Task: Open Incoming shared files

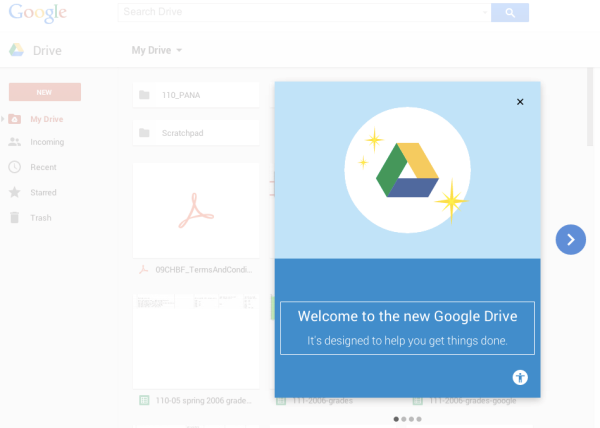Action: pyautogui.click(x=47, y=142)
